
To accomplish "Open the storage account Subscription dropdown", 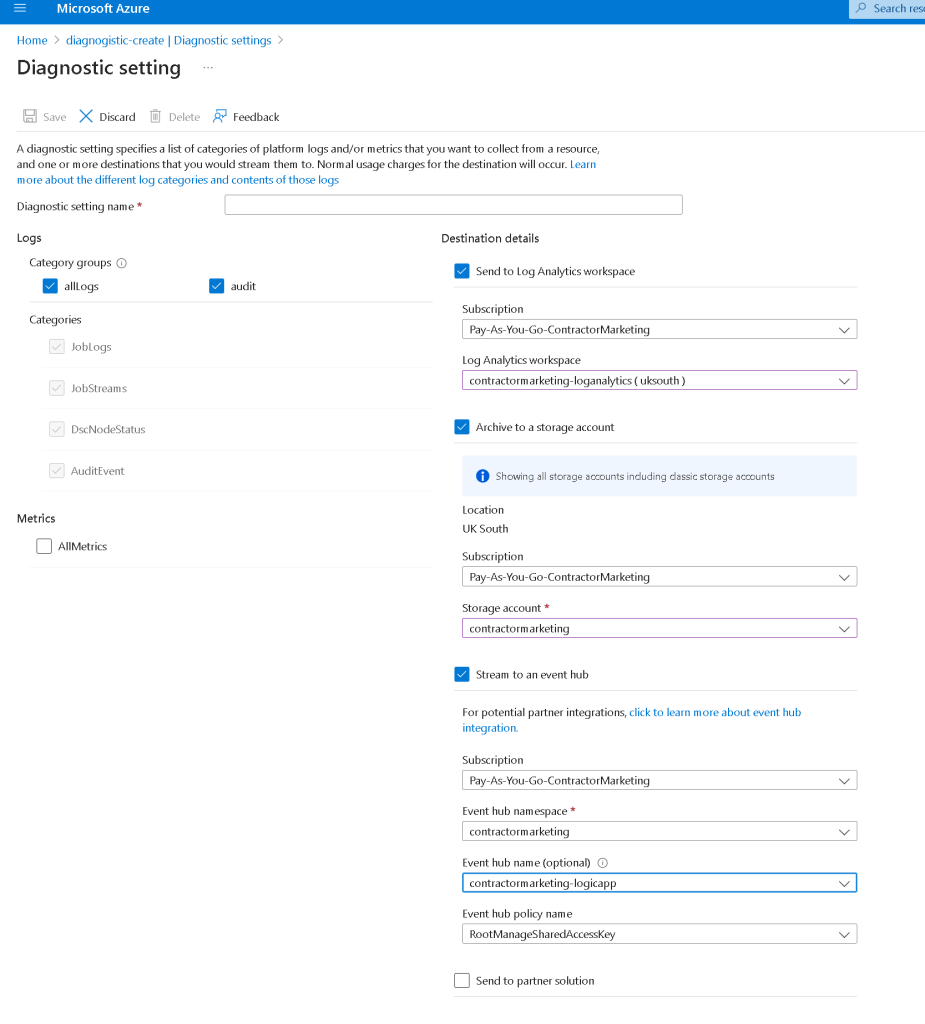I will click(659, 577).
